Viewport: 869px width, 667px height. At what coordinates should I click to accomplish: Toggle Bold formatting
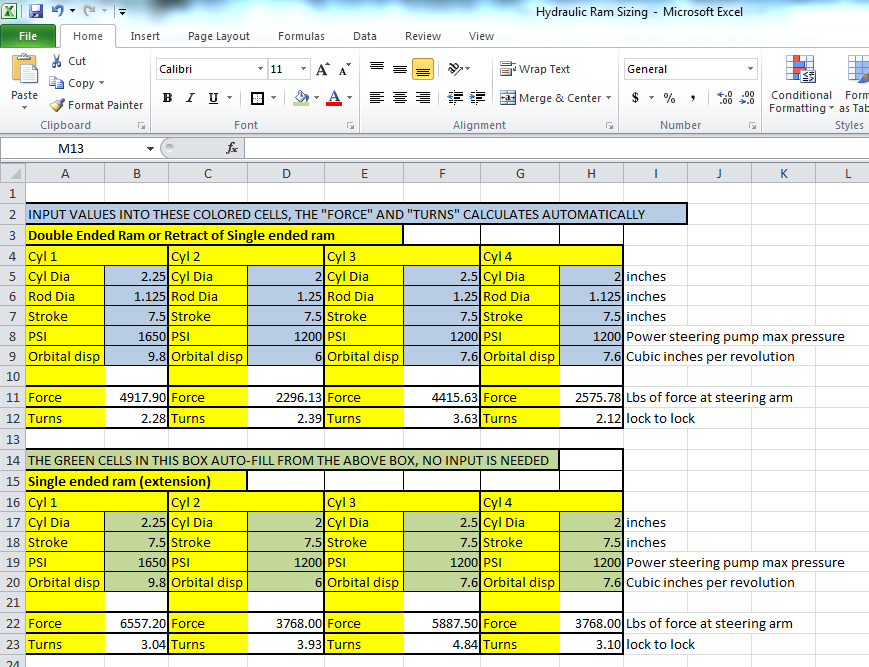[168, 98]
